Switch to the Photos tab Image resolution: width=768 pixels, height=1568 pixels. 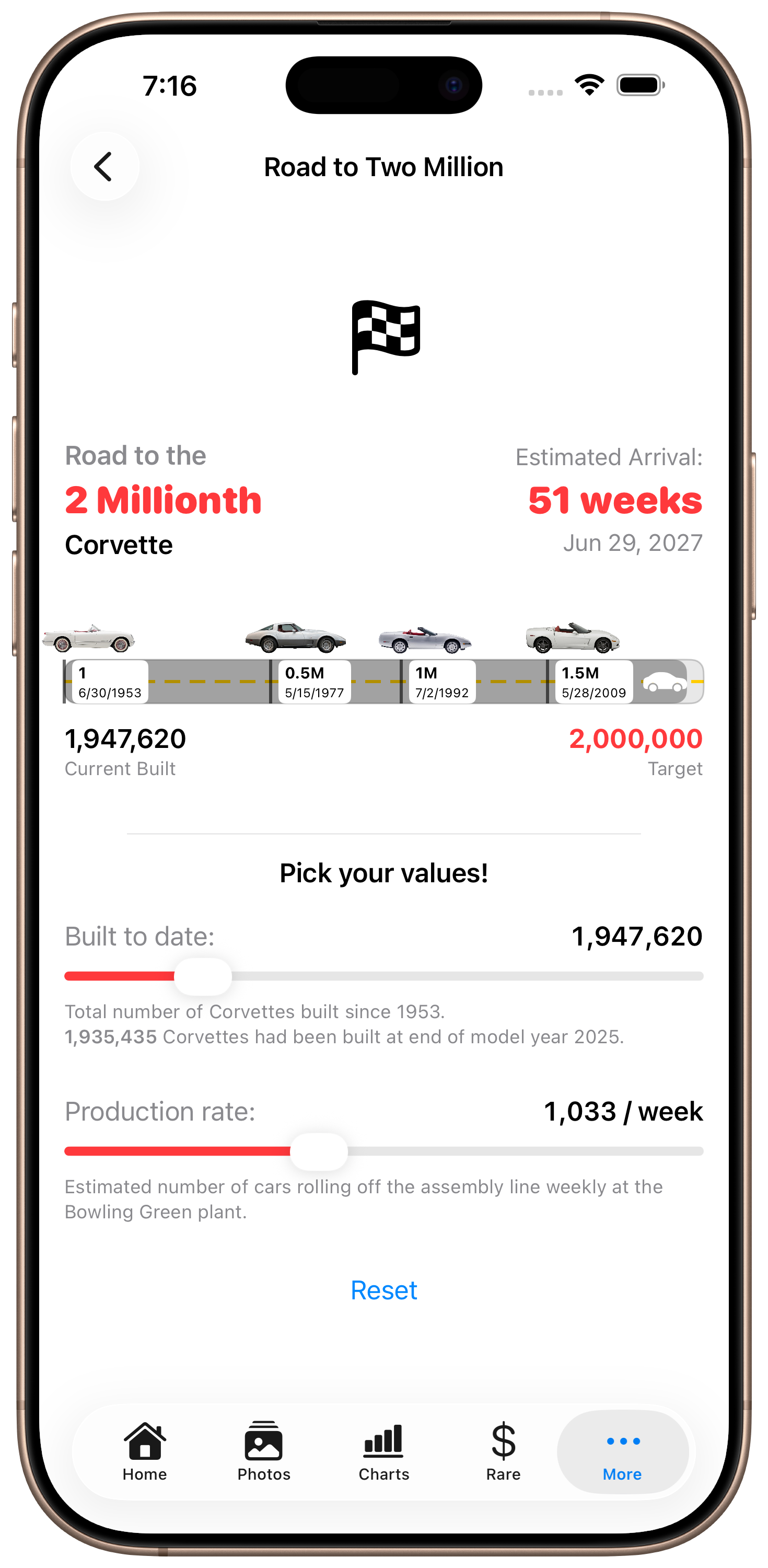tap(263, 1451)
